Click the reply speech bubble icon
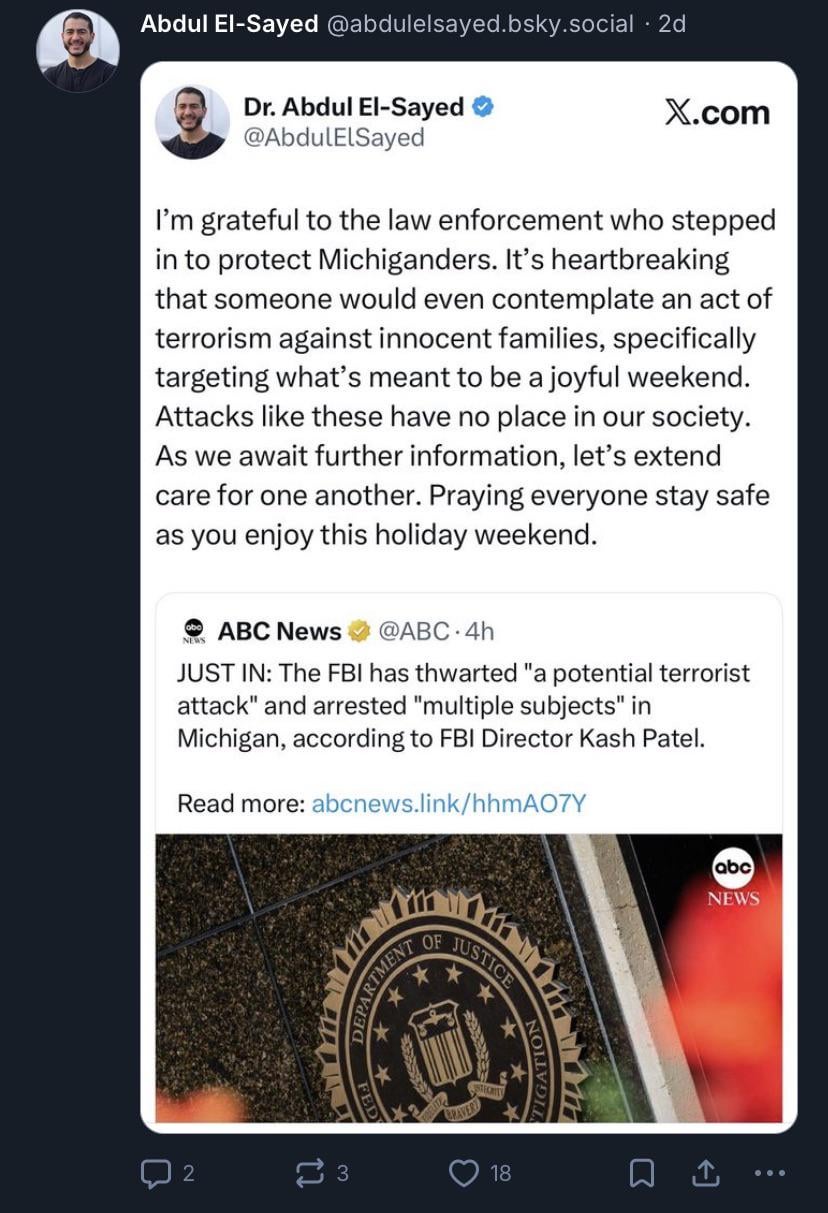The image size is (828, 1213). 156,1172
